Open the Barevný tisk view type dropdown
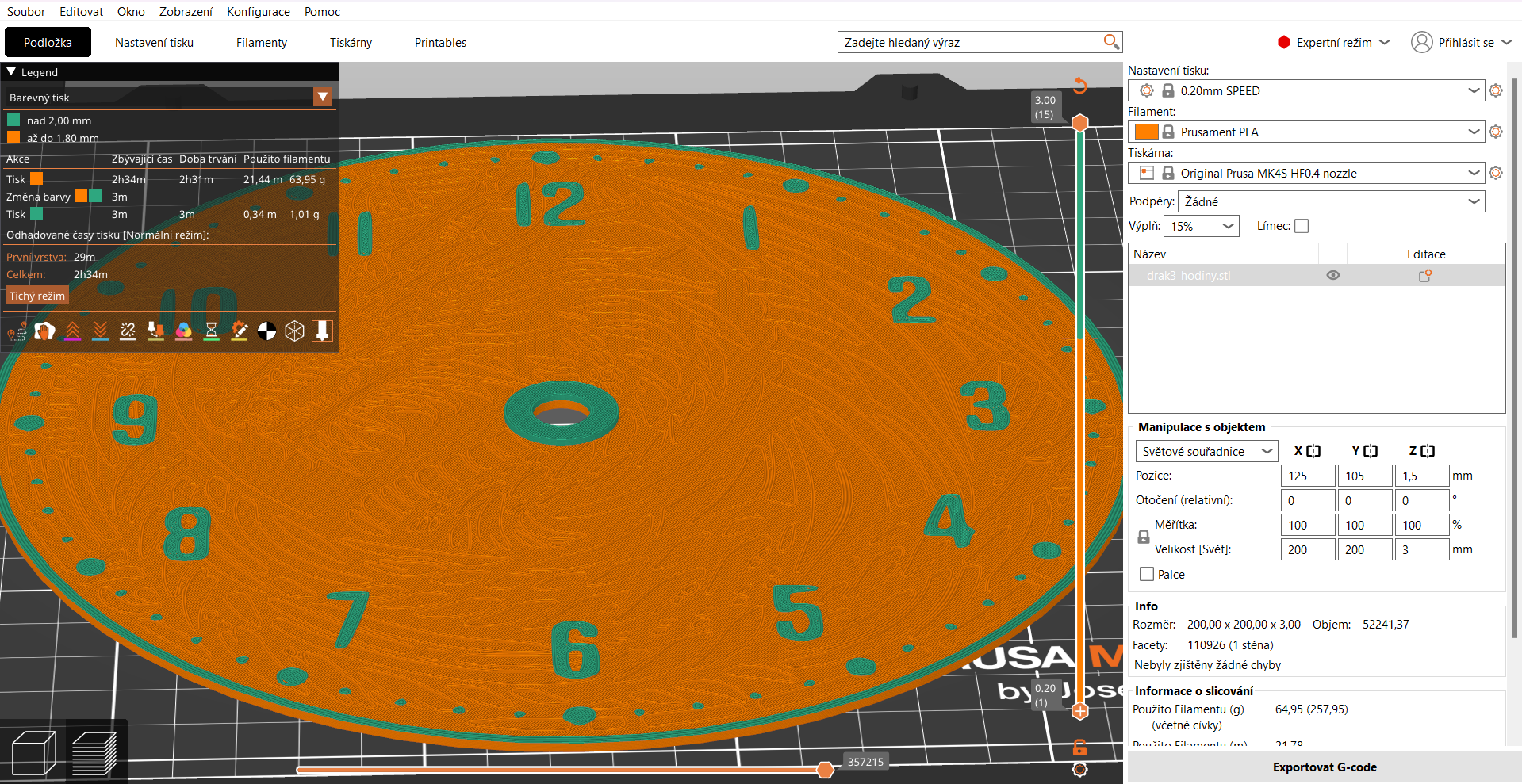The image size is (1522, 784). (323, 97)
